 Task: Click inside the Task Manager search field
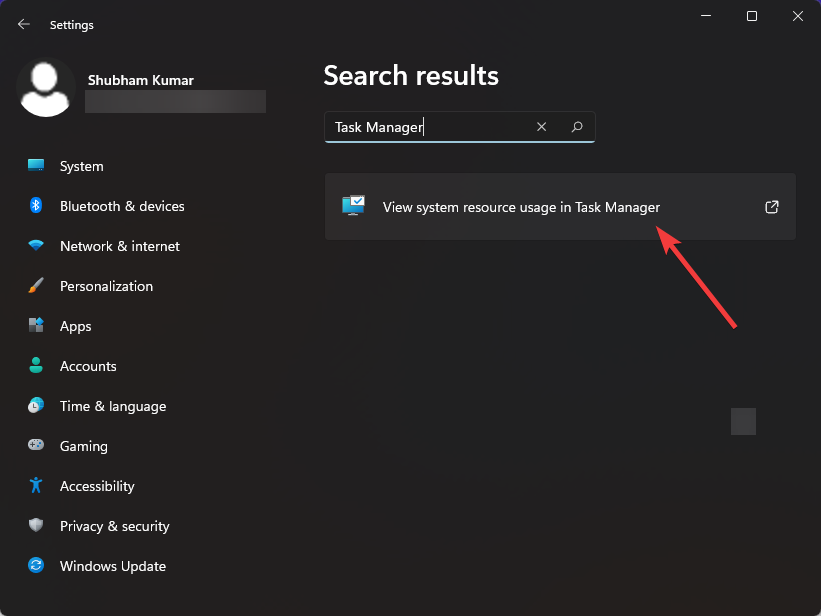coord(430,127)
